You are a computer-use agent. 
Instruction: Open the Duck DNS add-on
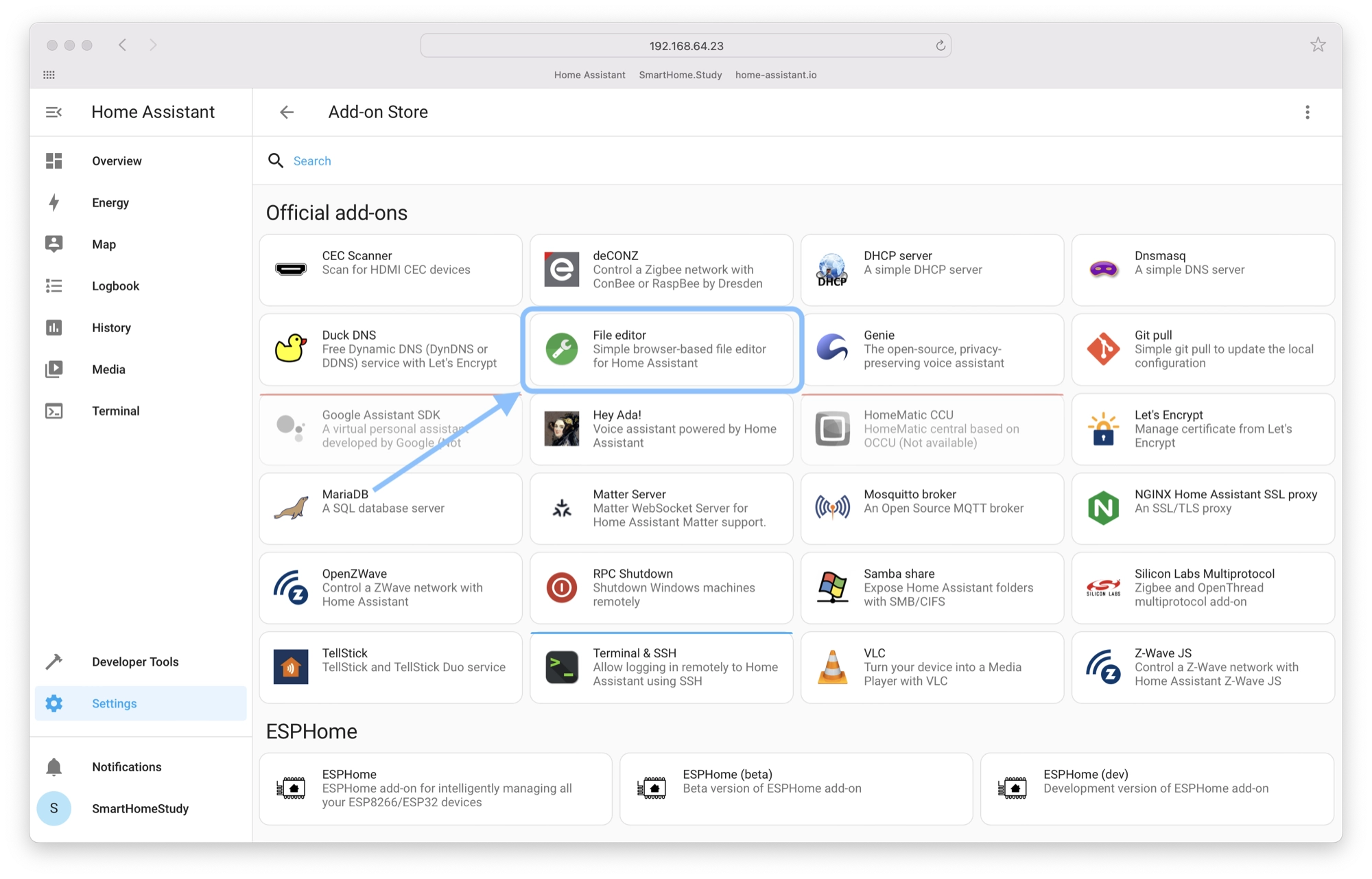click(389, 348)
